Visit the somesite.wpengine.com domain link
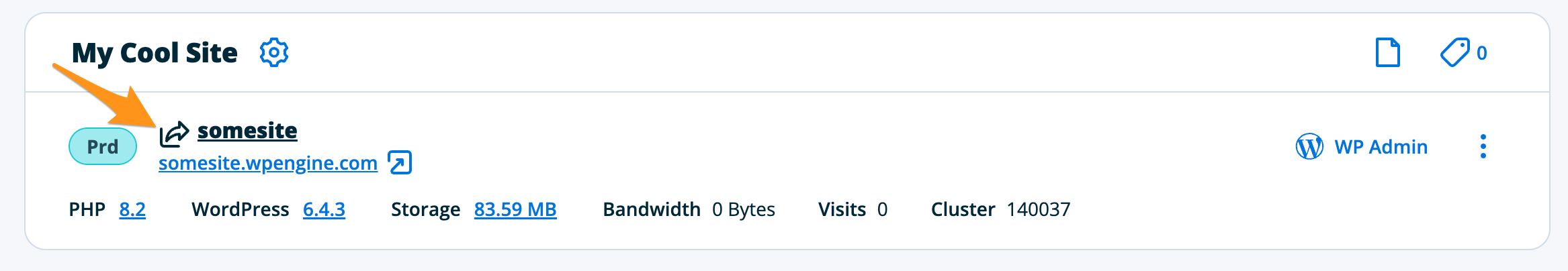This screenshot has width=1568, height=271. point(268,163)
